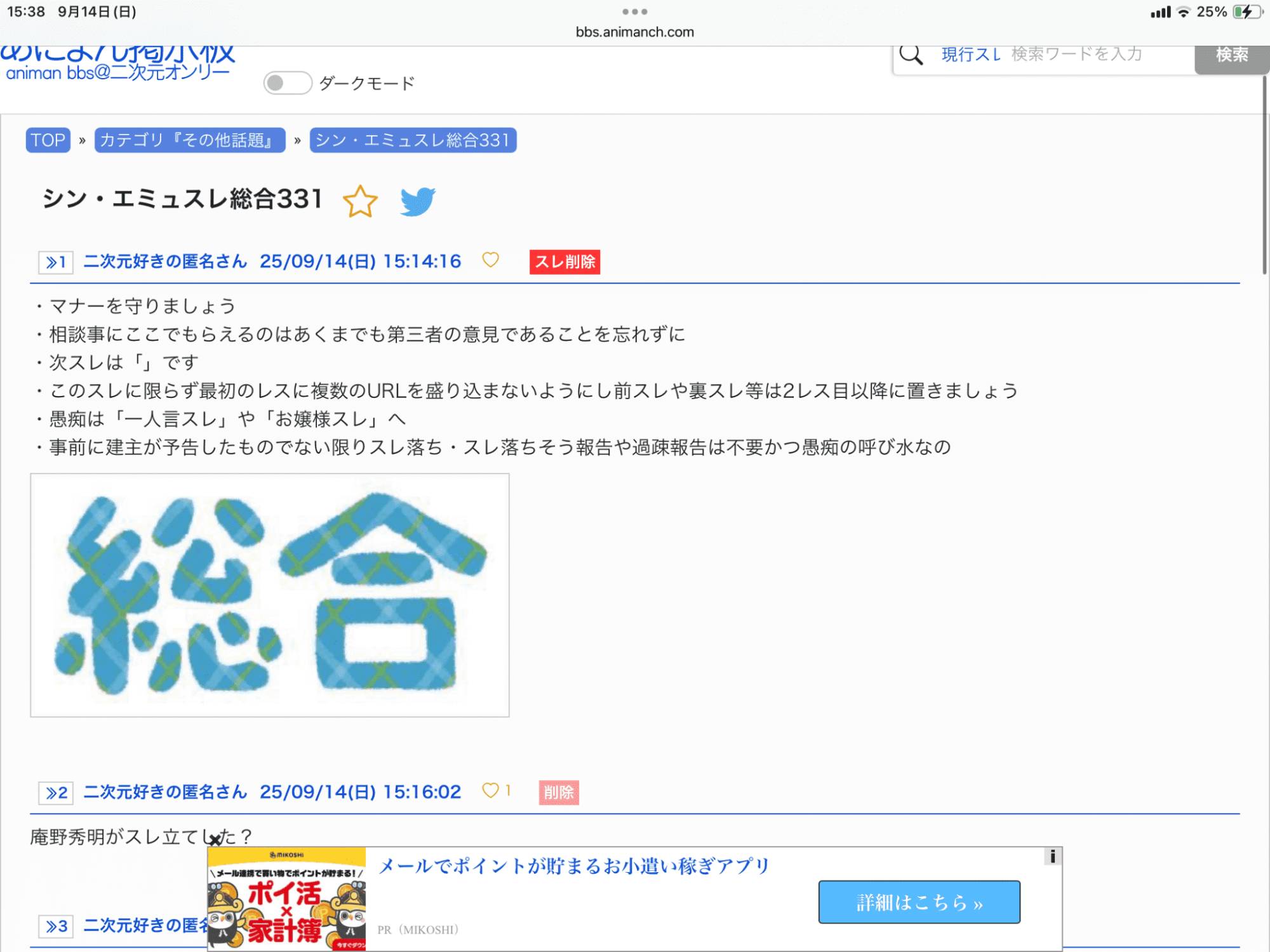Like post 2 with heart icon
This screenshot has width=1270, height=952.
(490, 791)
